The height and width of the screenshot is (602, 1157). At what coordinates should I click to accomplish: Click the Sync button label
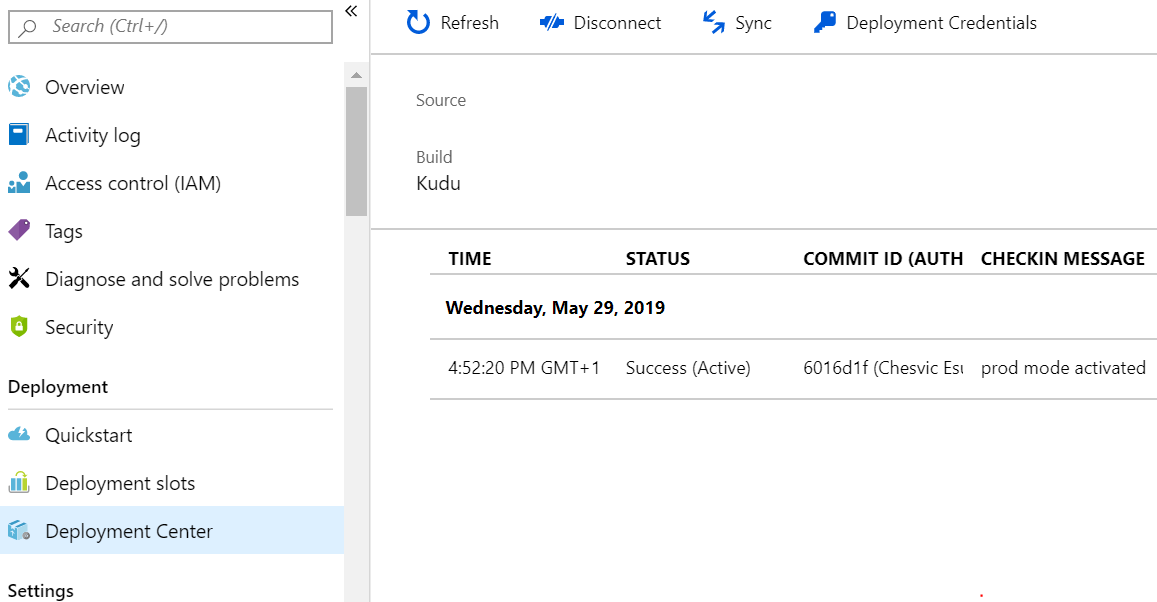tap(753, 24)
